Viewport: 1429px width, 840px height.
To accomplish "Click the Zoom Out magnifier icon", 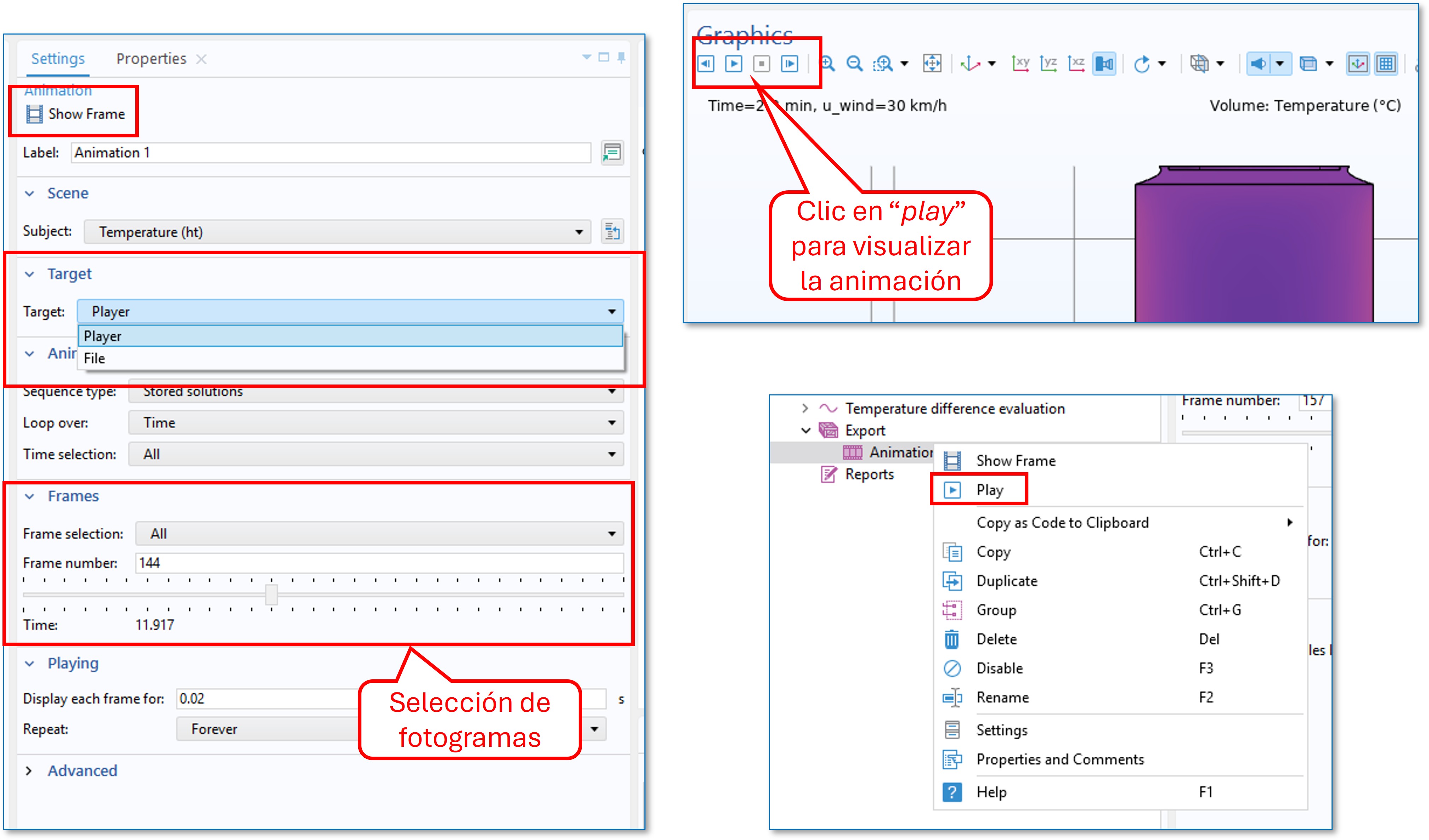I will 854,64.
